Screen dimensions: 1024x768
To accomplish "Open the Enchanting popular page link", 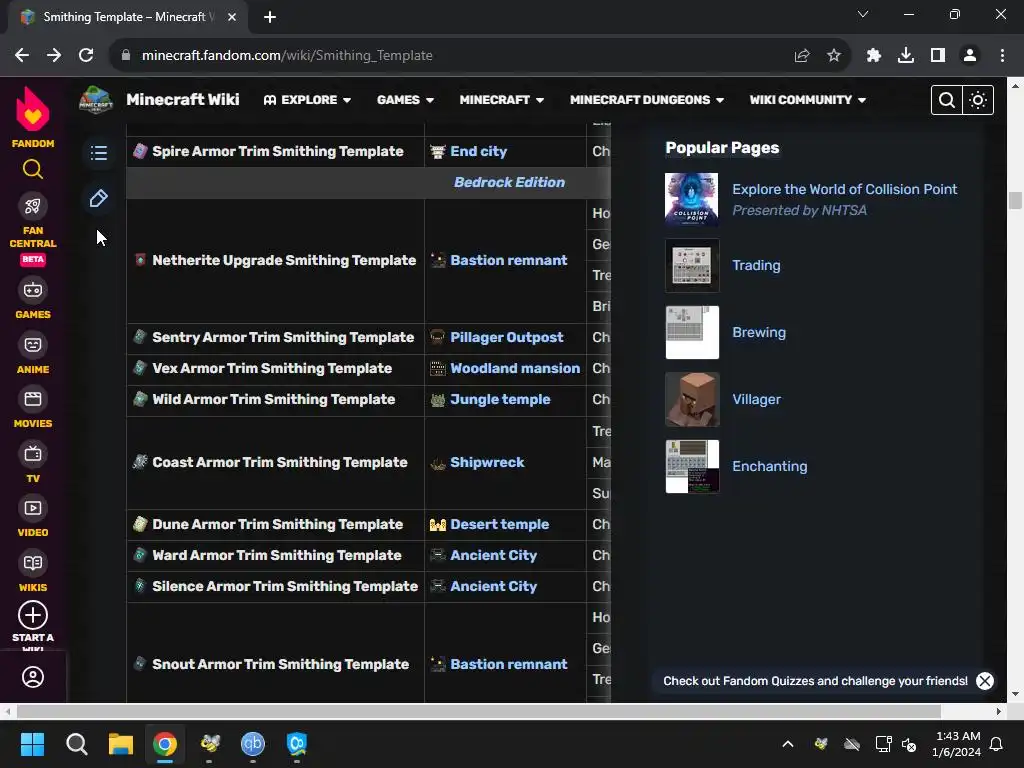I will [x=769, y=466].
